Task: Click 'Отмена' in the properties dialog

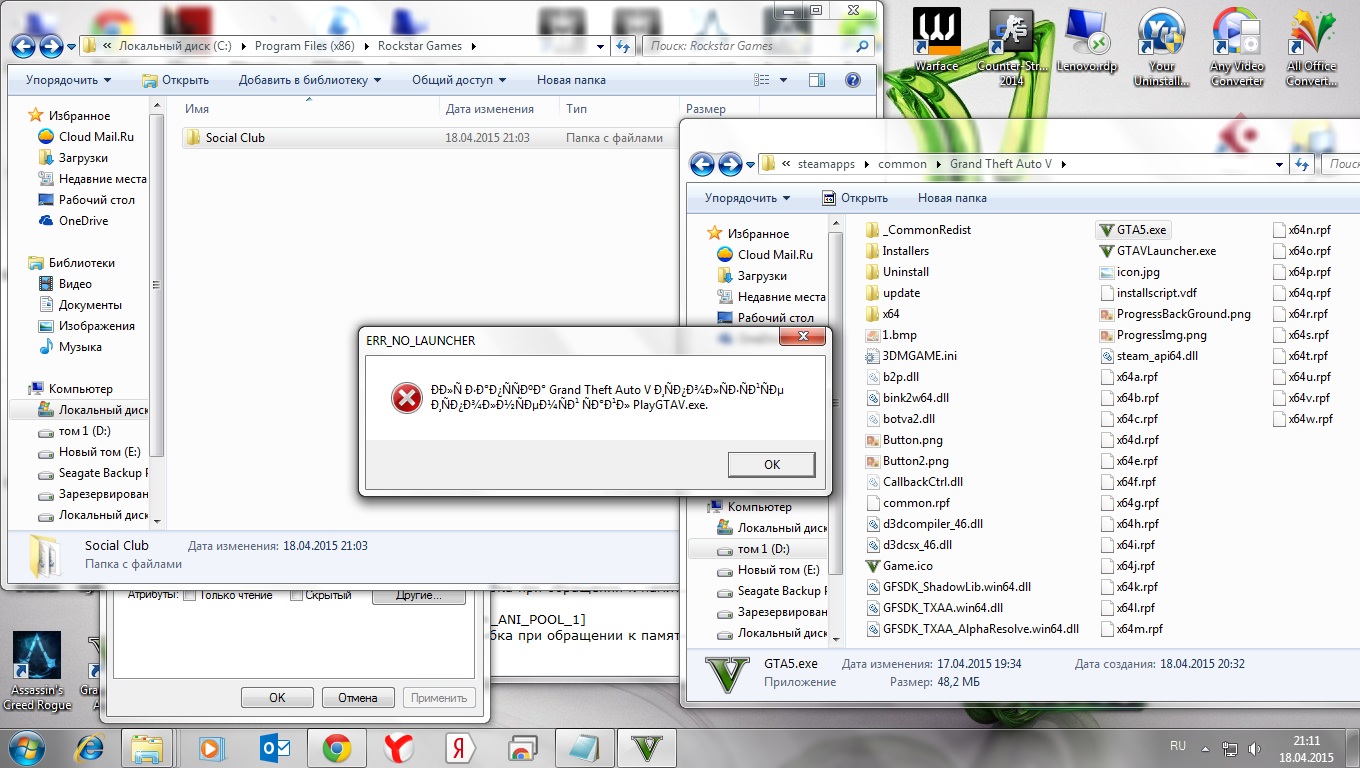Action: 357,698
